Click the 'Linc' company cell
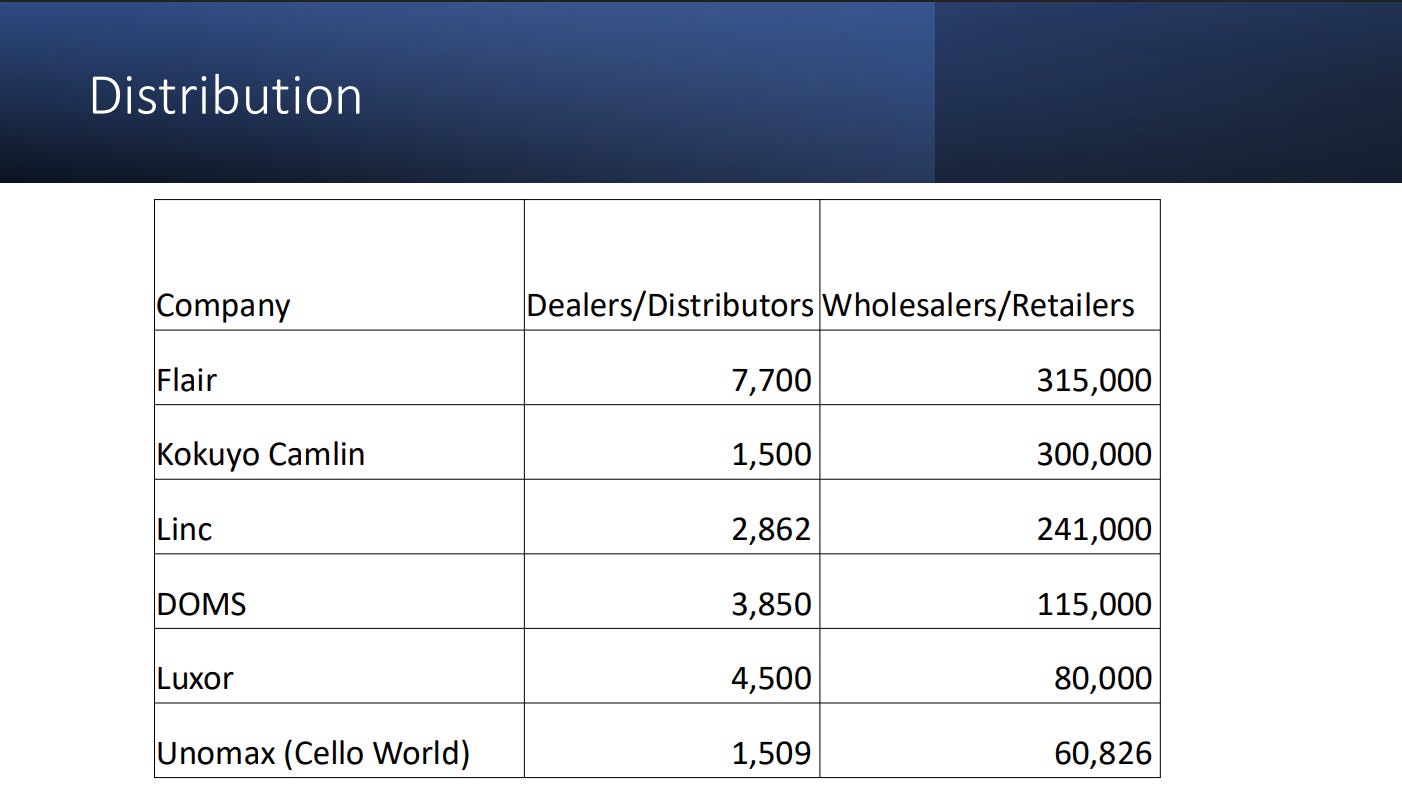 click(339, 516)
